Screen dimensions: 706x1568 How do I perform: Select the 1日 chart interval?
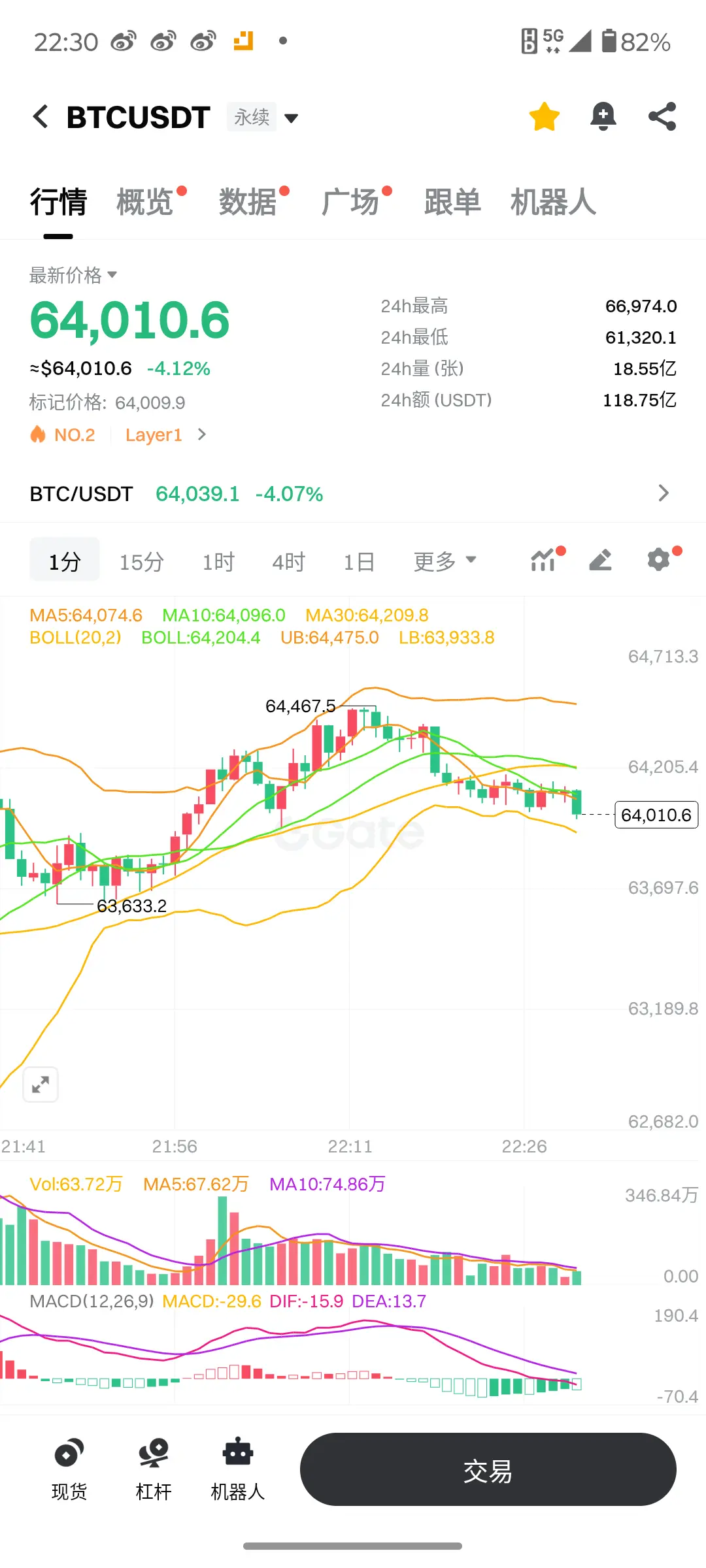[359, 561]
